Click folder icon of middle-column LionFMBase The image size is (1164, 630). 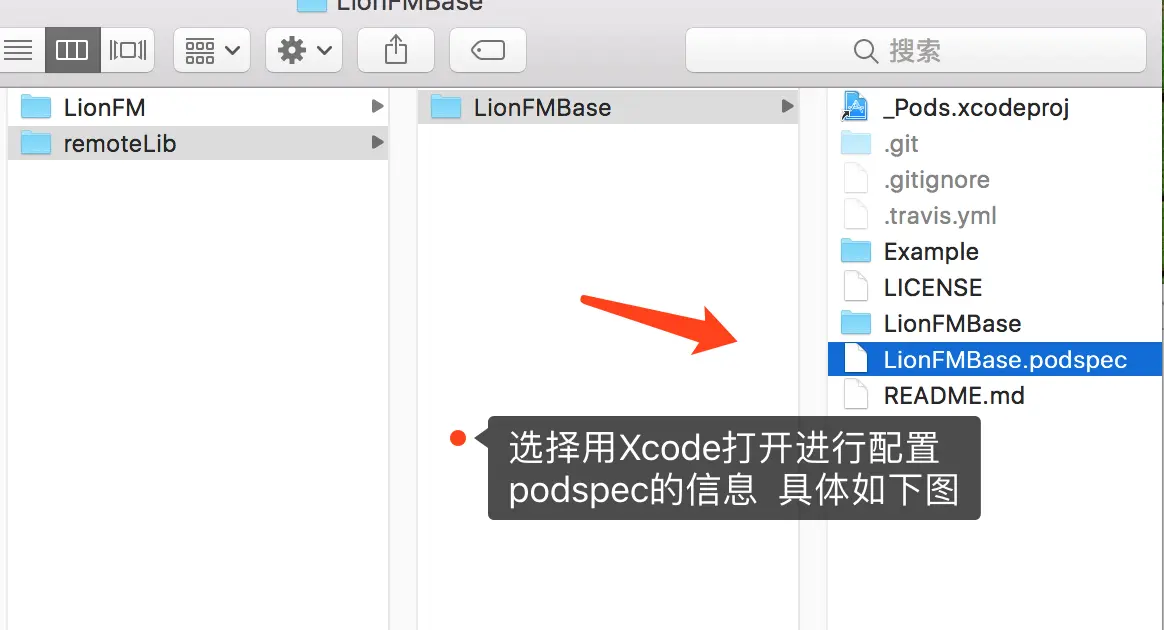[x=446, y=108]
